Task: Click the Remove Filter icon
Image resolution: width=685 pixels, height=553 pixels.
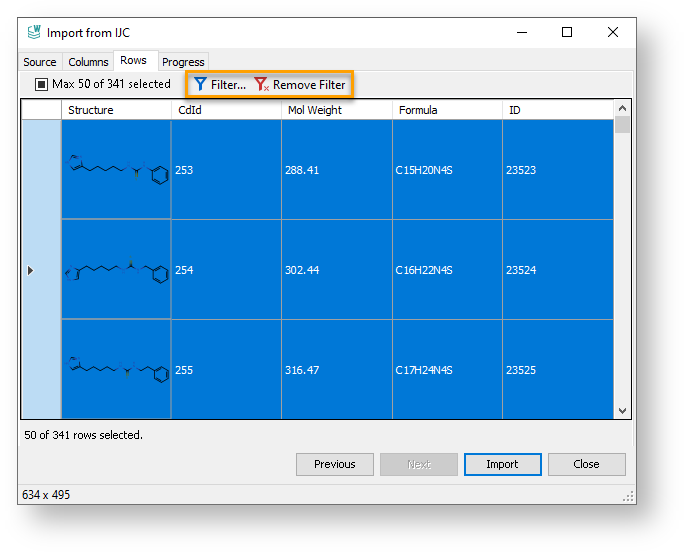Action: coord(262,85)
